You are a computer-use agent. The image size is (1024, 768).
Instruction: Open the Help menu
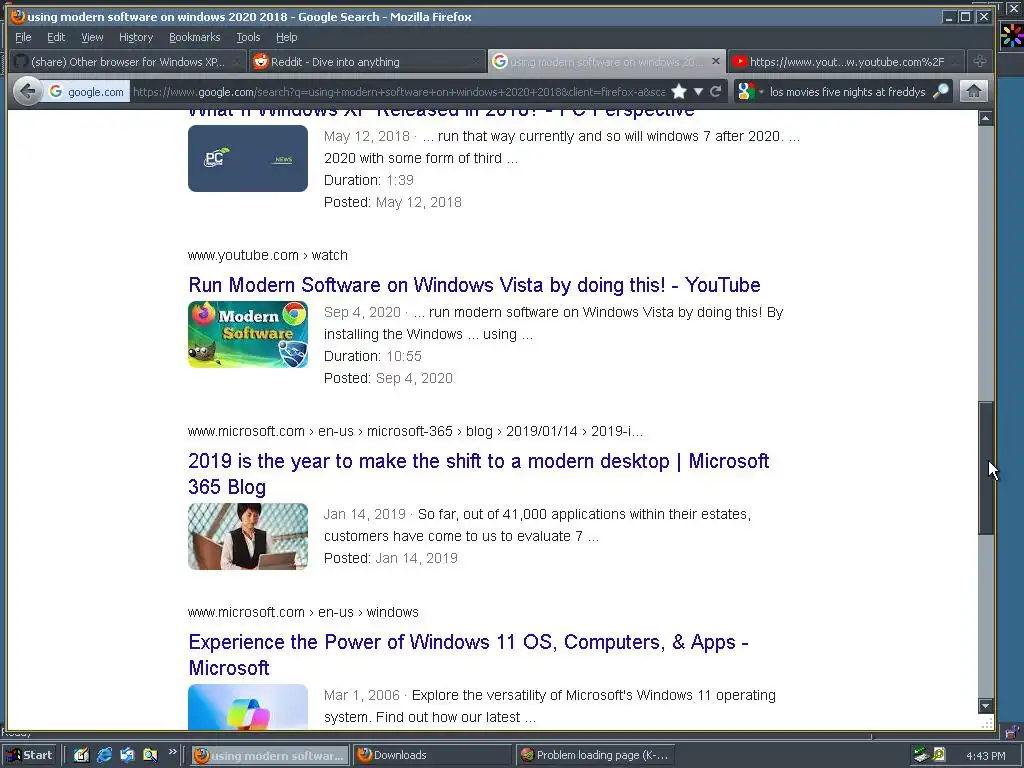pyautogui.click(x=287, y=37)
